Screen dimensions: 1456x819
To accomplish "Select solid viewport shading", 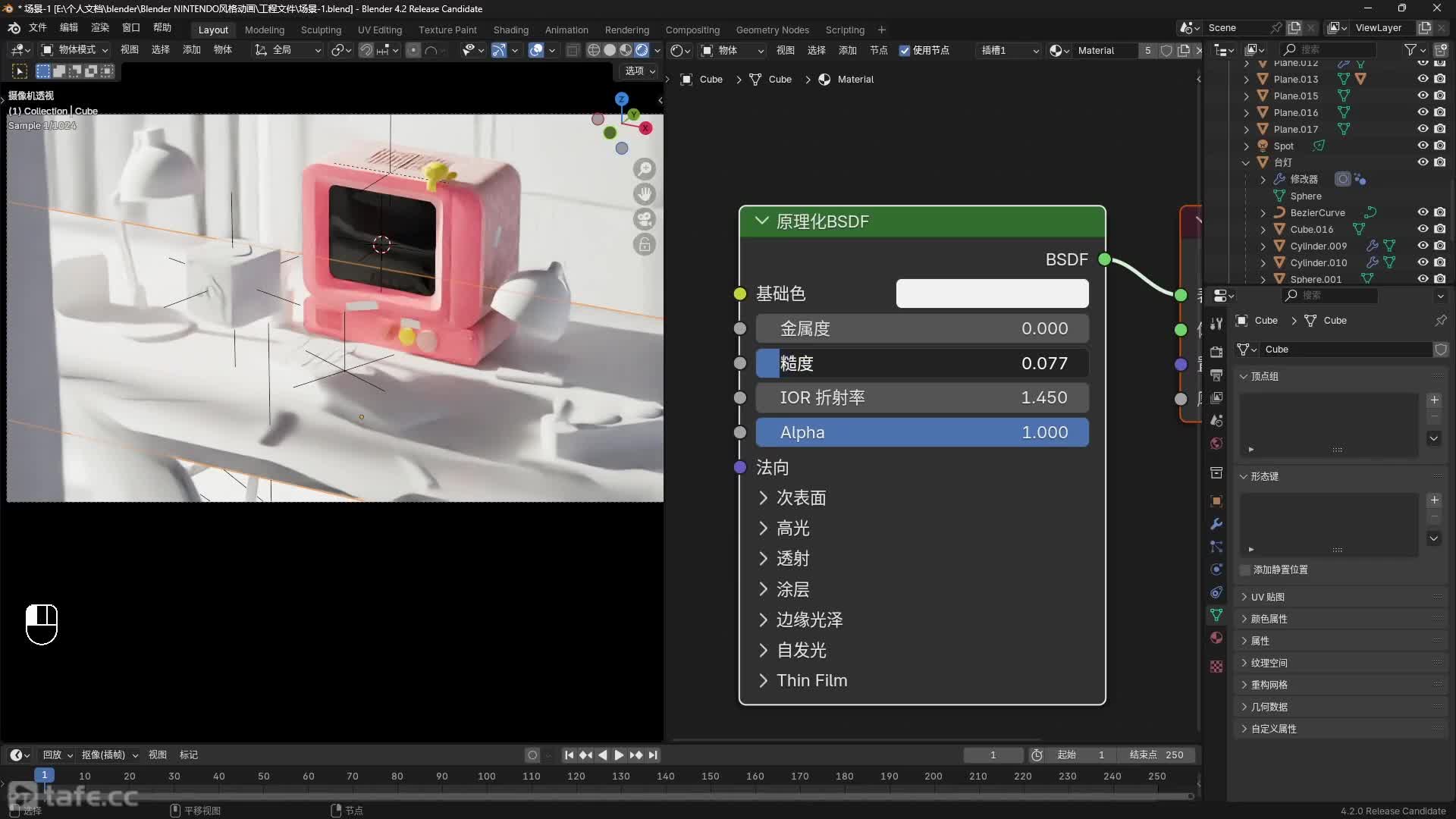I will (x=610, y=50).
